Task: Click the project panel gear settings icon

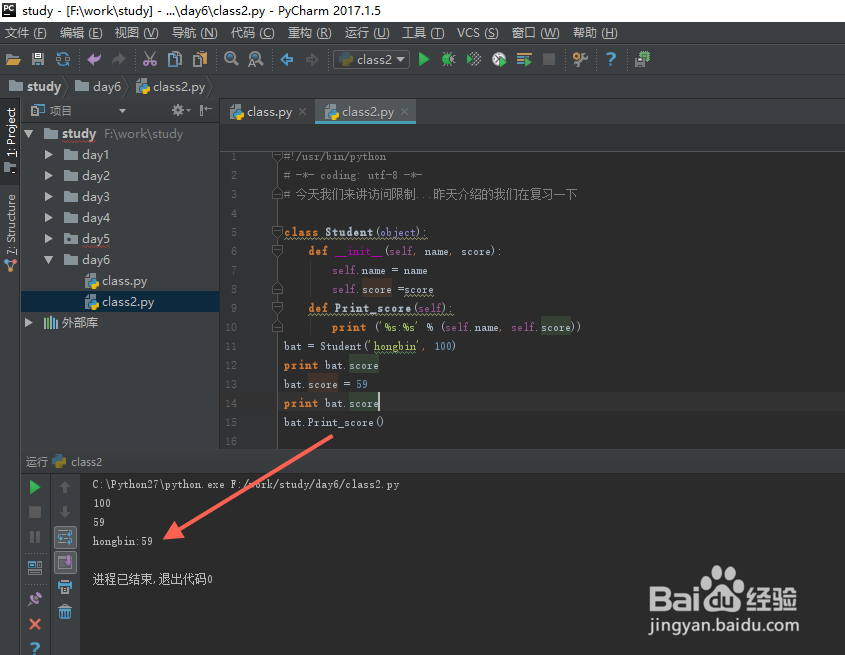Action: click(181, 111)
